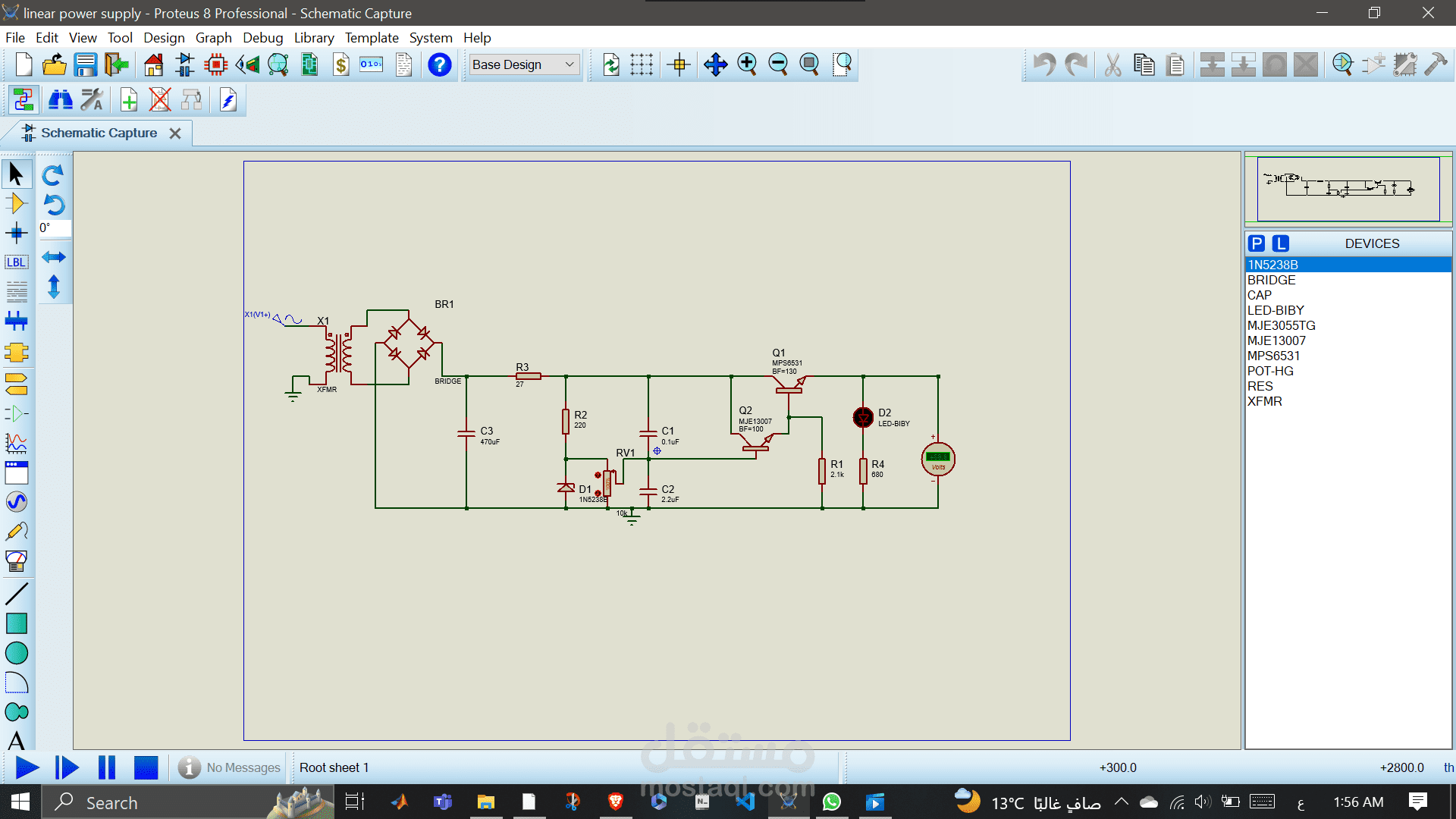Click the zoom in magnifier icon
The width and height of the screenshot is (1456, 819).
(x=746, y=64)
